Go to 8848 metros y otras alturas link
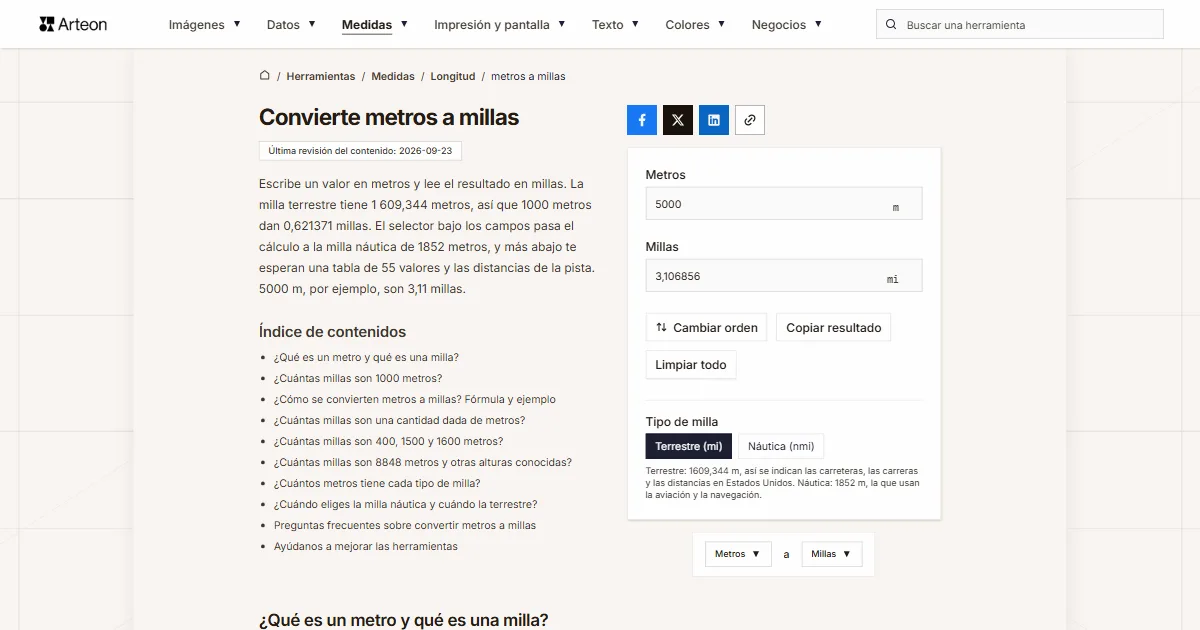The height and width of the screenshot is (630, 1200). click(423, 462)
